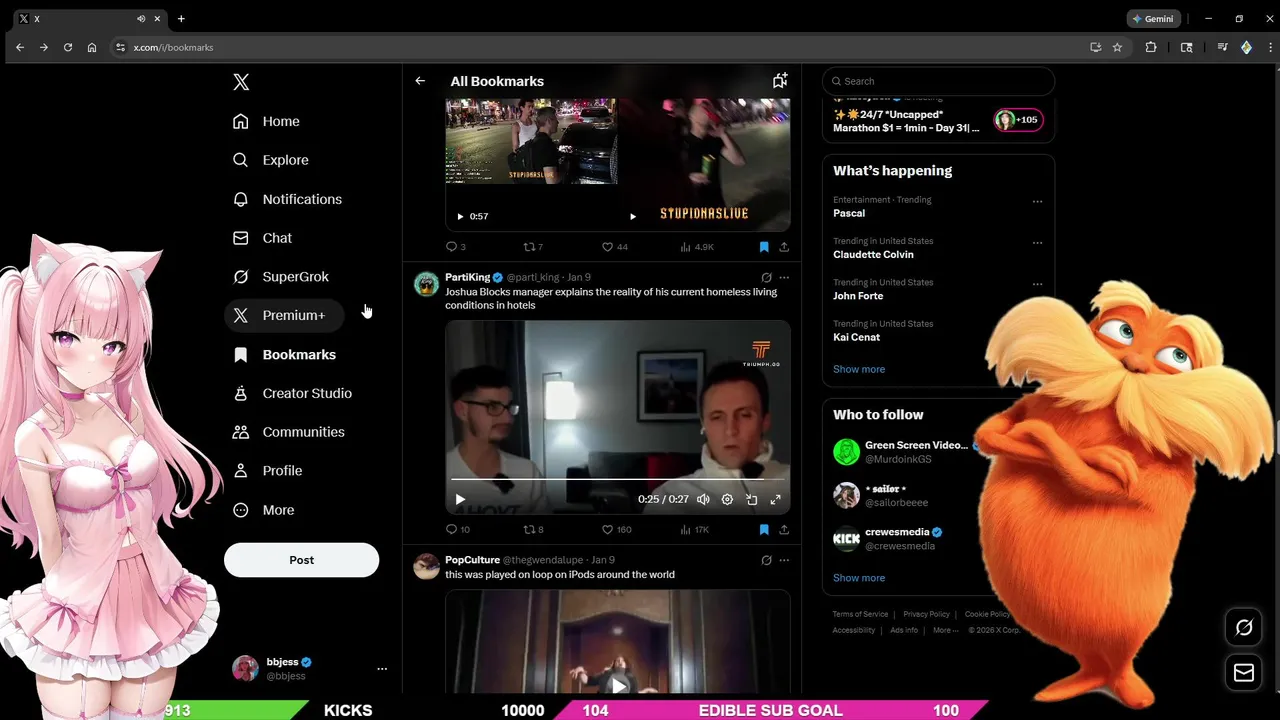
Task: Open Profile in the sidebar
Action: [267, 471]
